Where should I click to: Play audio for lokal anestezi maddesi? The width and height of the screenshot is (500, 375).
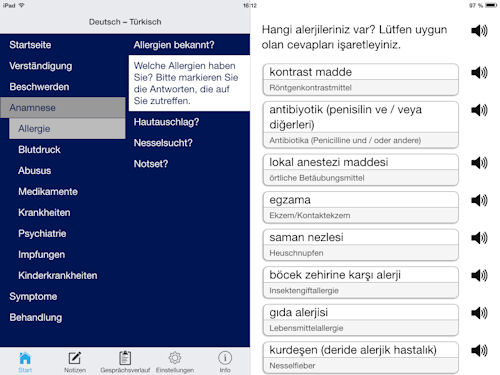[479, 163]
